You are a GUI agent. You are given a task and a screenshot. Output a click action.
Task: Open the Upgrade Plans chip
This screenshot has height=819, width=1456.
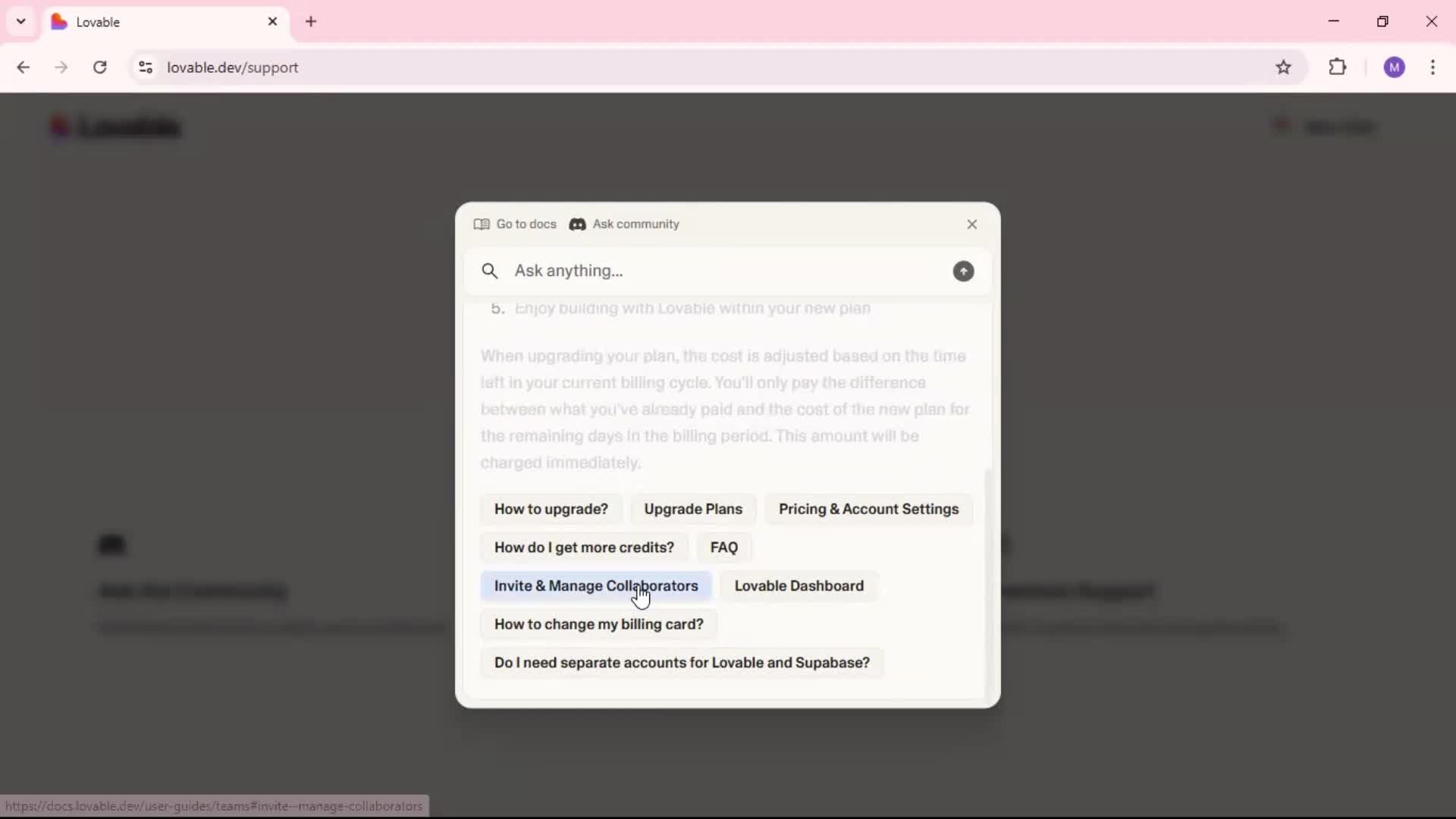click(x=693, y=509)
